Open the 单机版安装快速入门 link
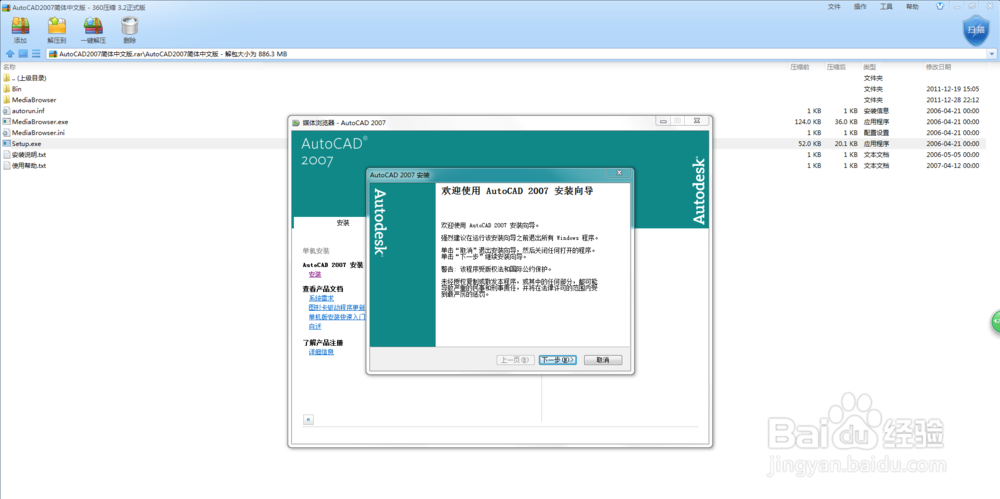The width and height of the screenshot is (1000, 499). [337, 317]
